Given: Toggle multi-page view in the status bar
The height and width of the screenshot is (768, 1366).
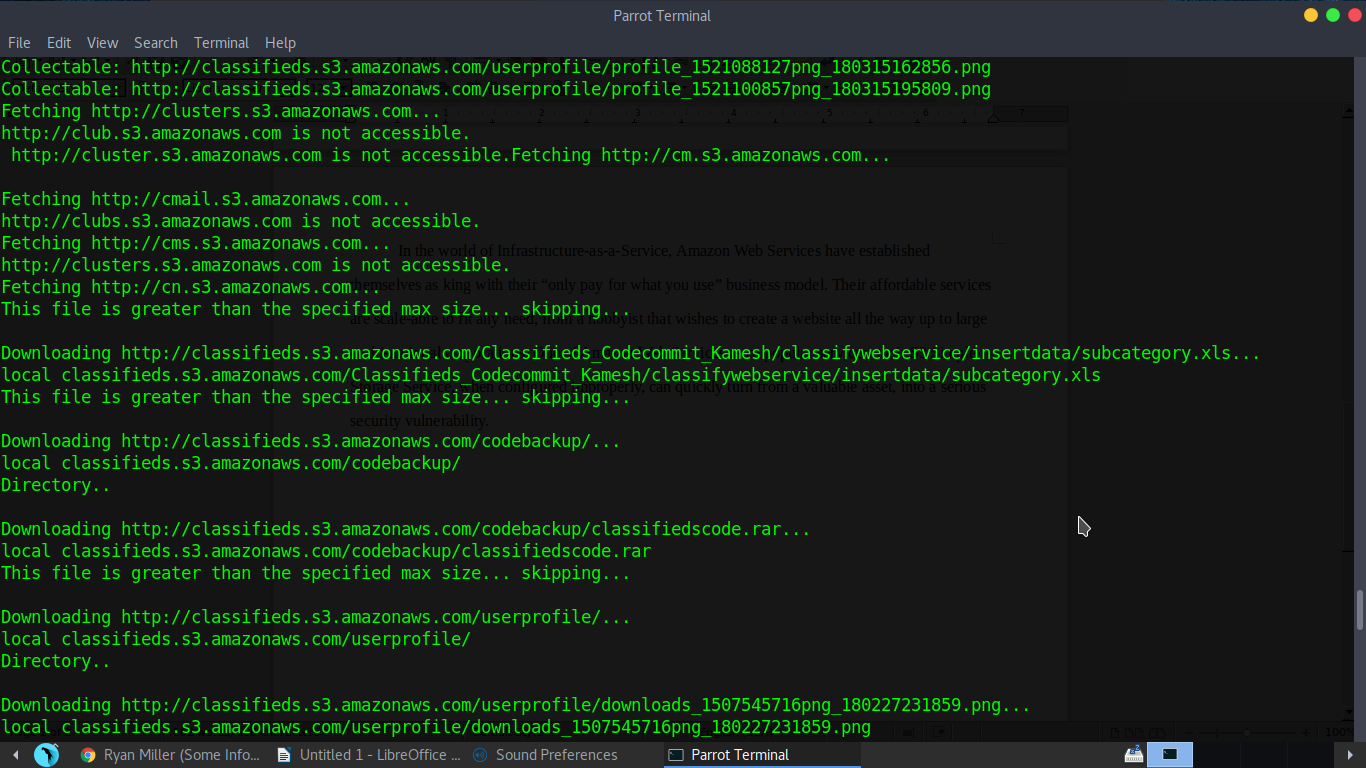Looking at the screenshot, I should [1135, 732].
